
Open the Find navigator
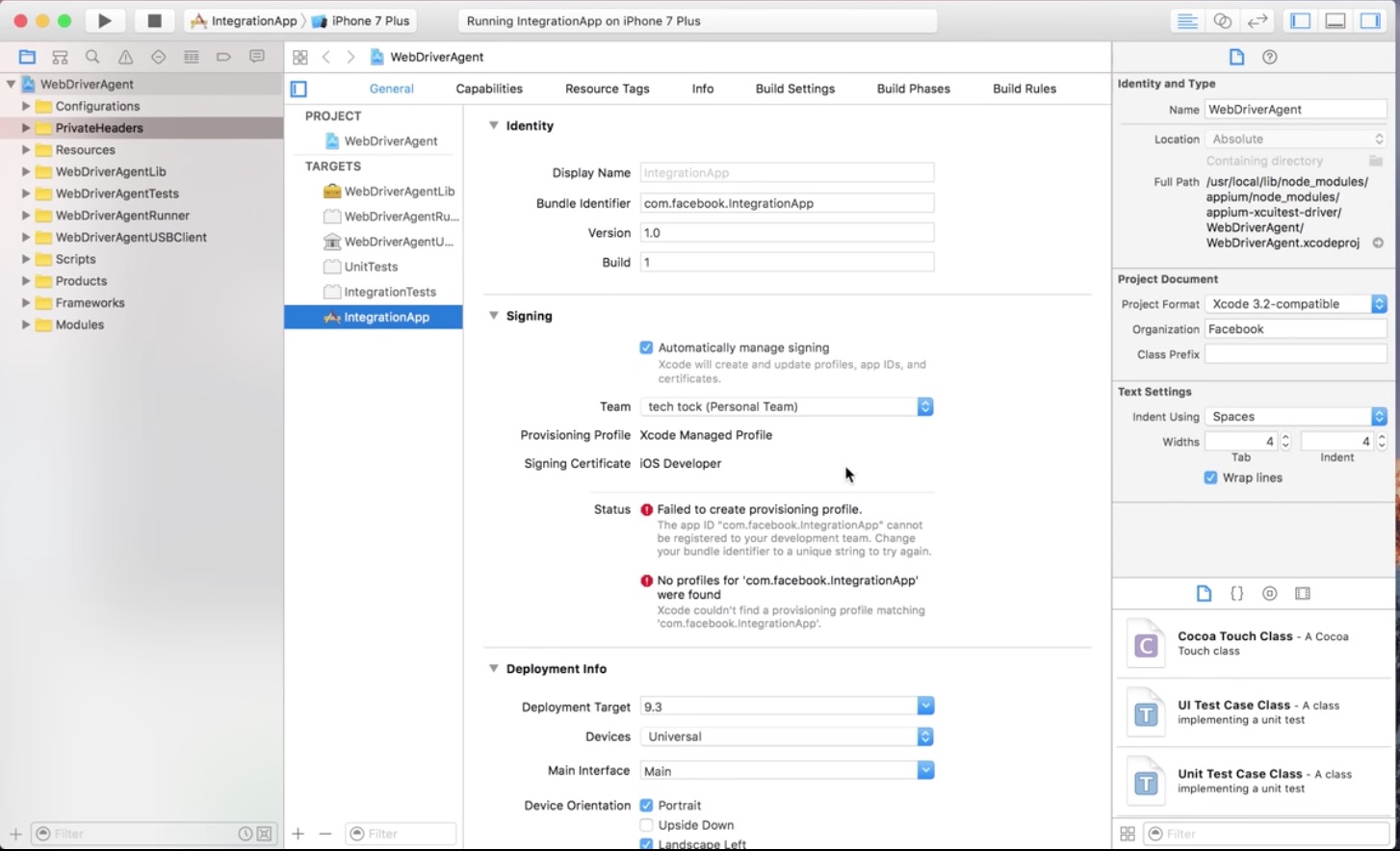coord(92,57)
